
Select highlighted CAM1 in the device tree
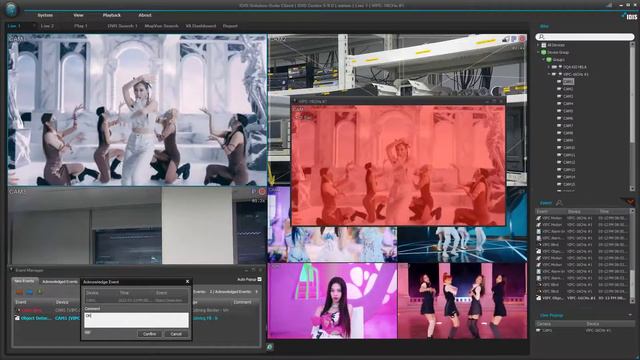coord(568,82)
